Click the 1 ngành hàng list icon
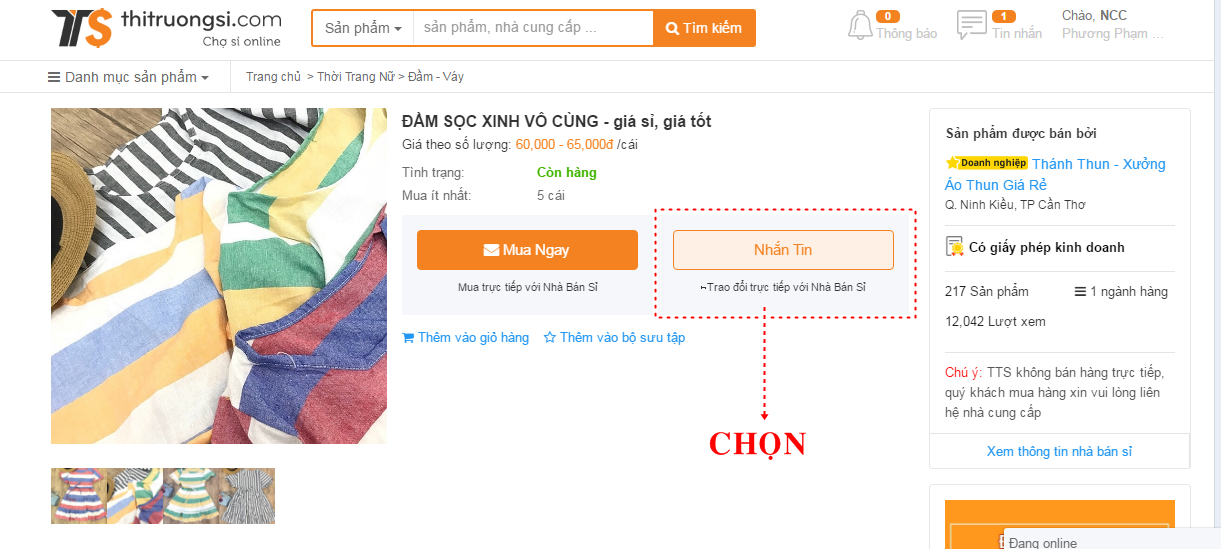Viewport: 1221px width, 549px height. [1080, 292]
